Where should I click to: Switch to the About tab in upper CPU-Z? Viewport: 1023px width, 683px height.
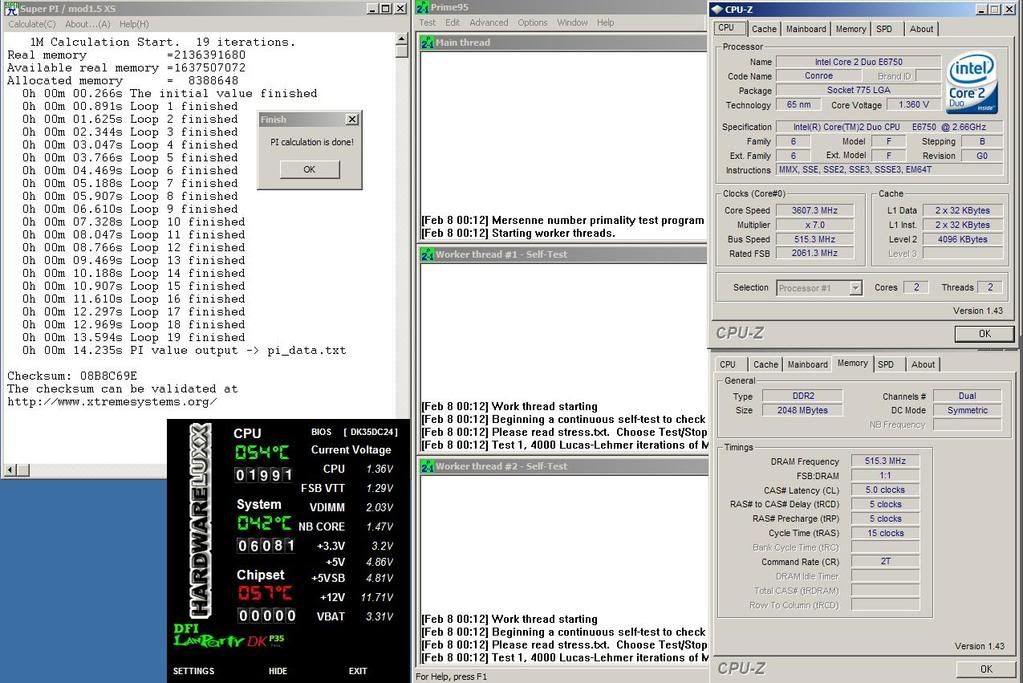921,29
